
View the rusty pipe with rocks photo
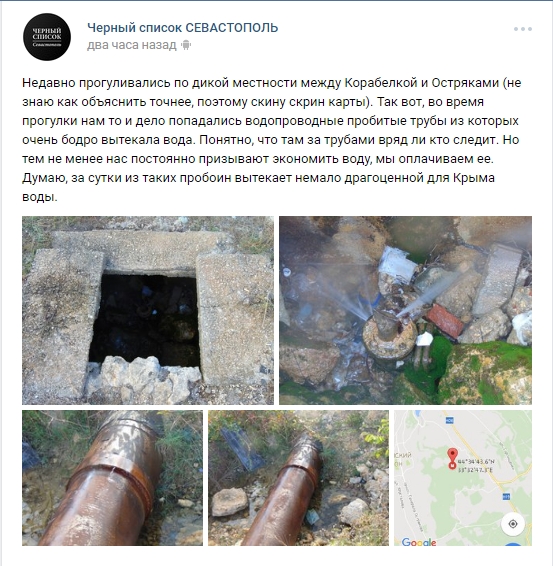pos(299,478)
